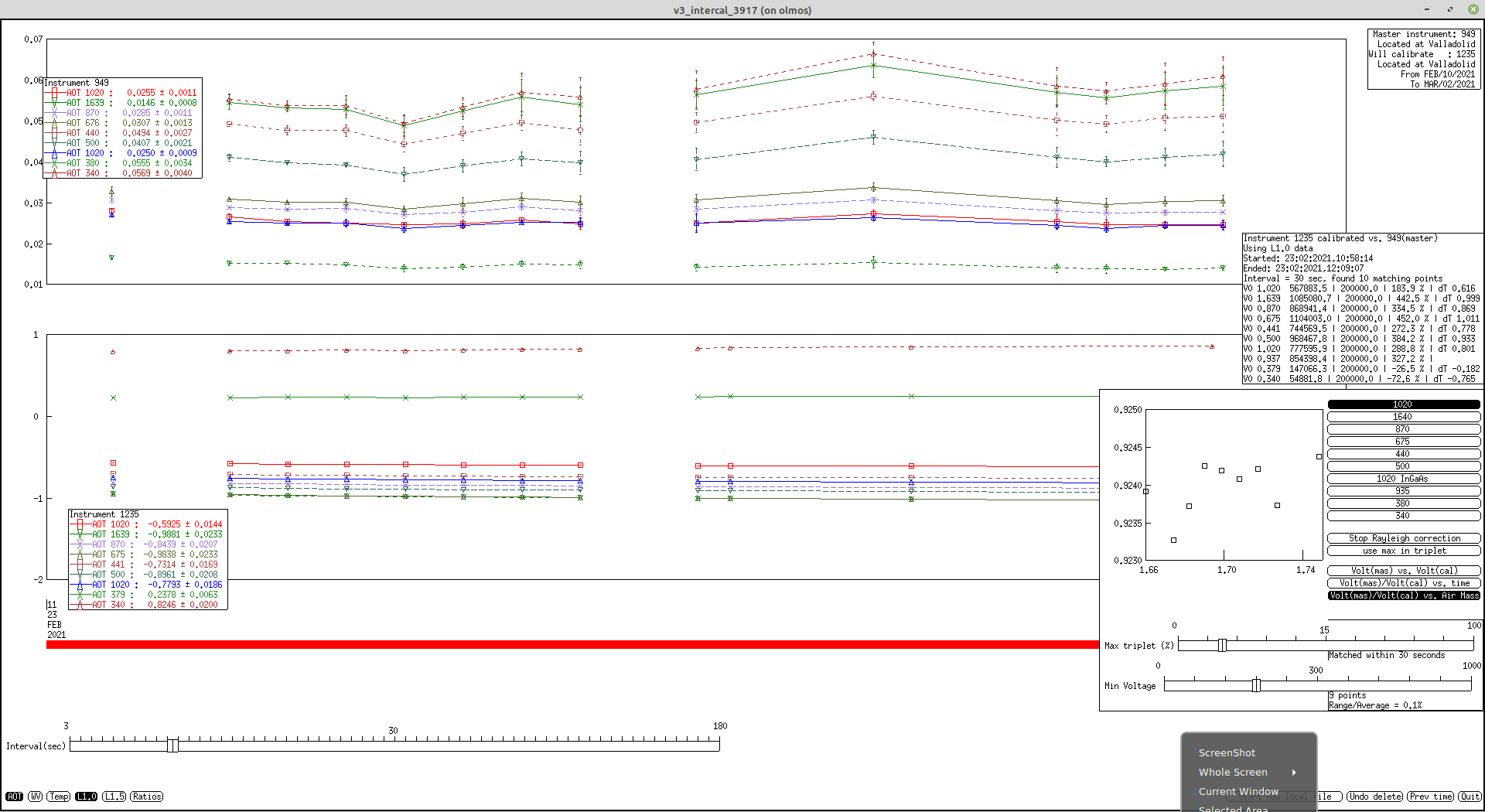Click the Max triplet (%) slider handle
The width and height of the screenshot is (1485, 812).
pyautogui.click(x=1222, y=645)
